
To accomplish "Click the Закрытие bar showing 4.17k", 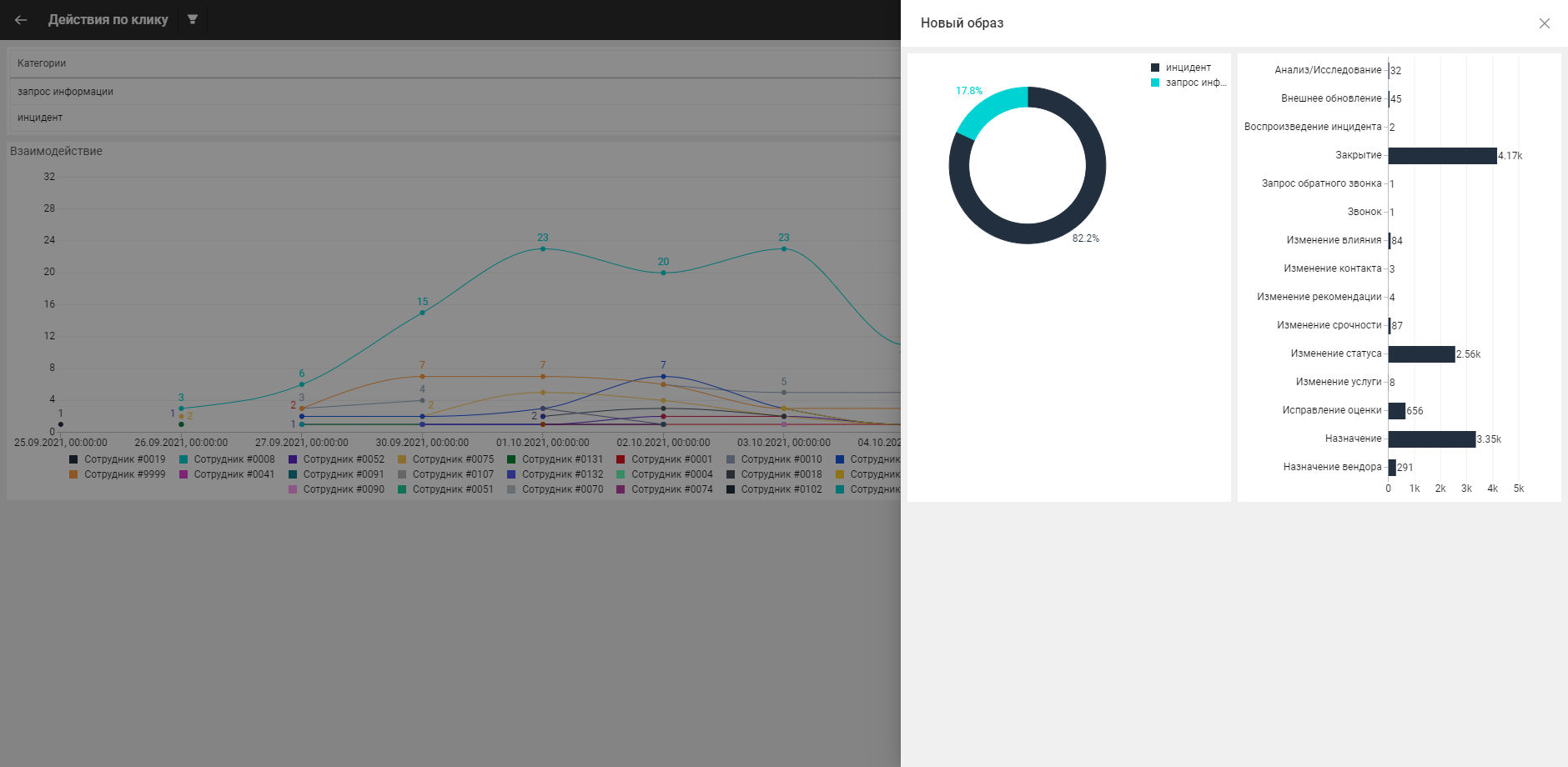I will pos(1442,156).
